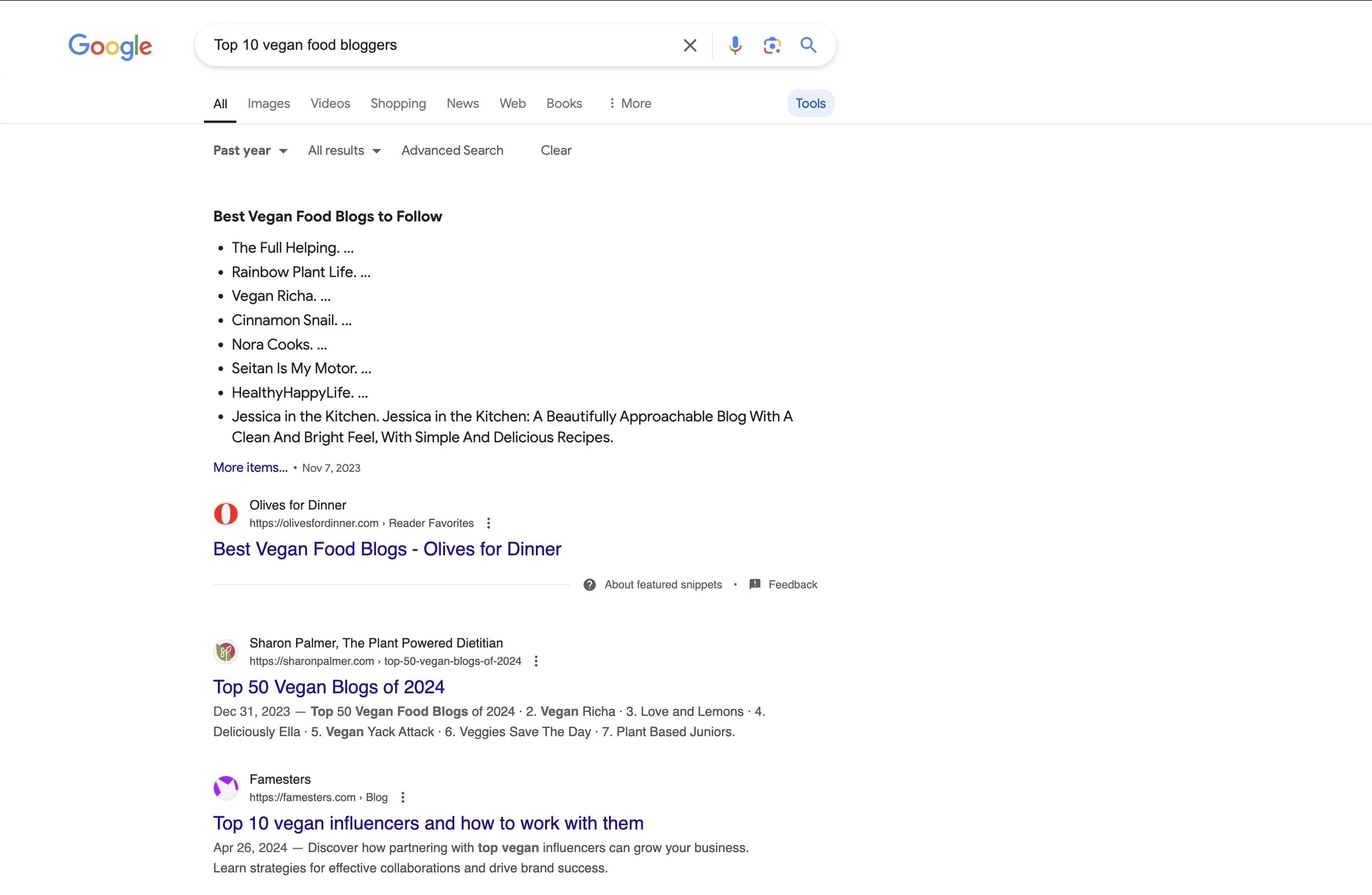Toggle the Tools button
The width and height of the screenshot is (1372, 895).
pyautogui.click(x=810, y=103)
